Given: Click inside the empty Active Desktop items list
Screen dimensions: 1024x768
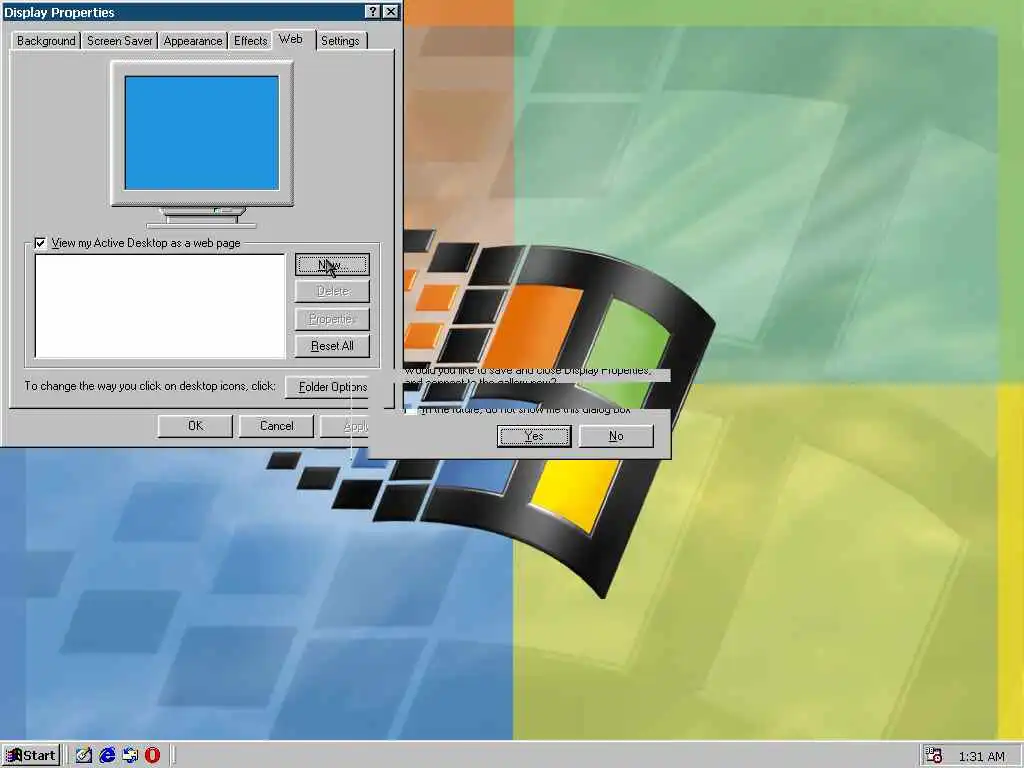Looking at the screenshot, I should (160, 306).
